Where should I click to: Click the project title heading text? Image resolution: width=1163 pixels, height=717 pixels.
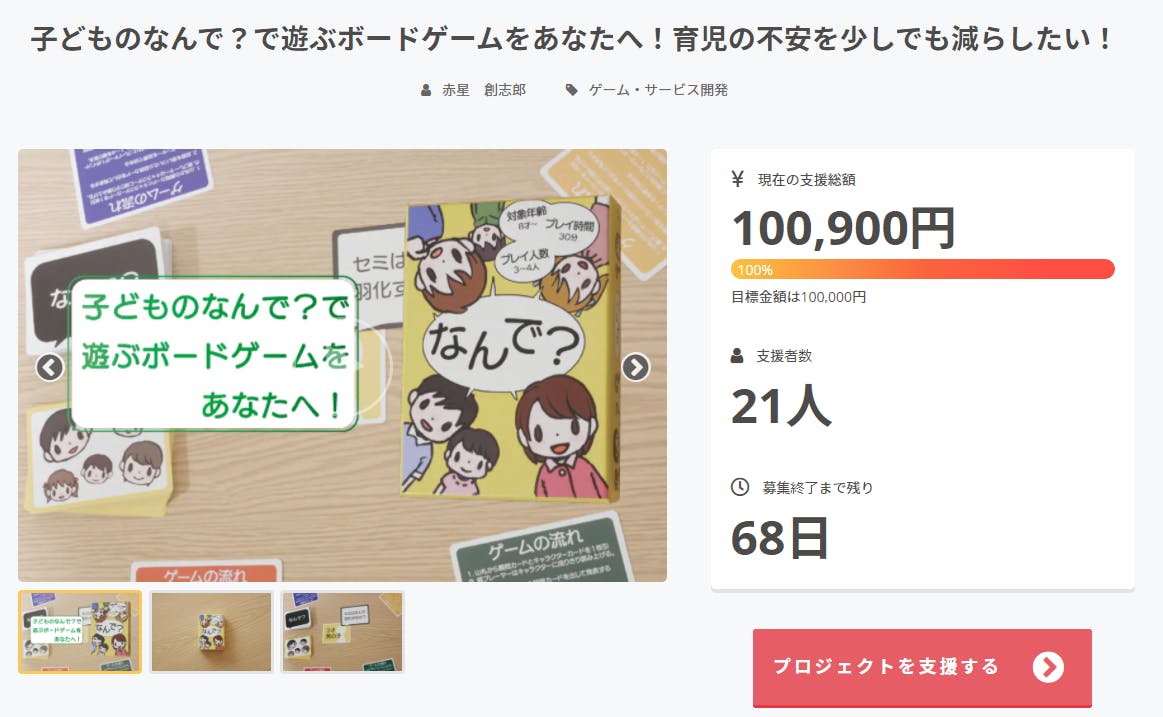point(571,39)
